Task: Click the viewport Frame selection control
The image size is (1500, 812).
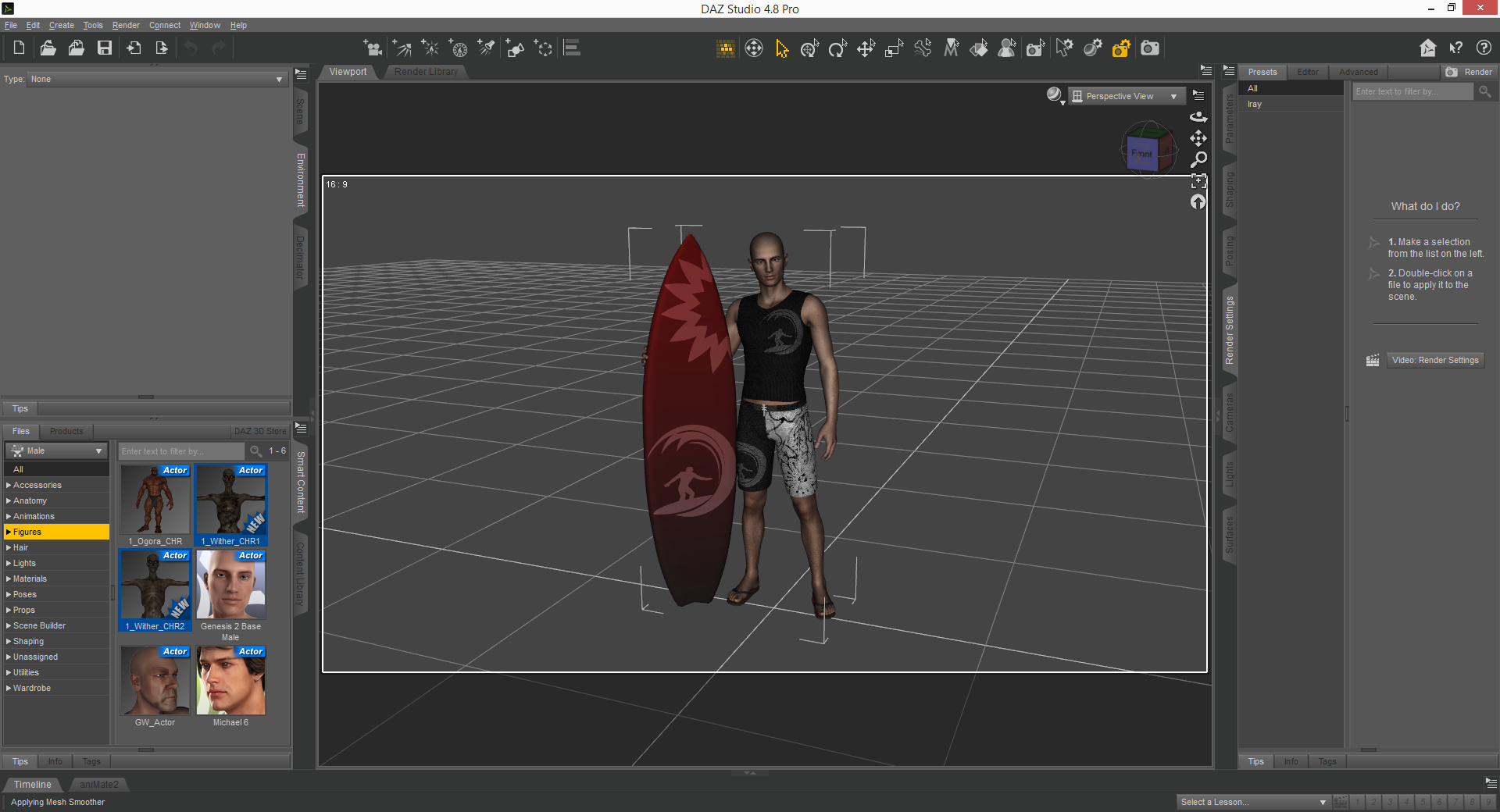Action: (x=1198, y=181)
